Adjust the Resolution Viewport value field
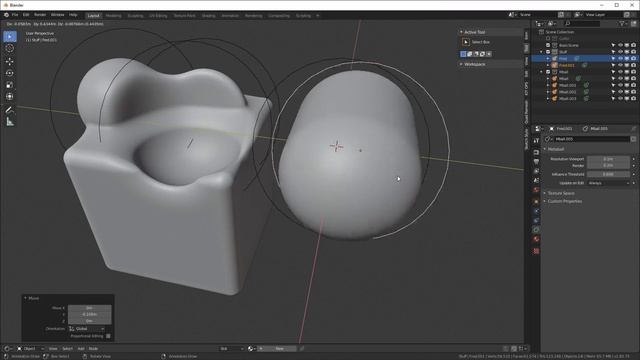The height and width of the screenshot is (360, 640). (608, 159)
